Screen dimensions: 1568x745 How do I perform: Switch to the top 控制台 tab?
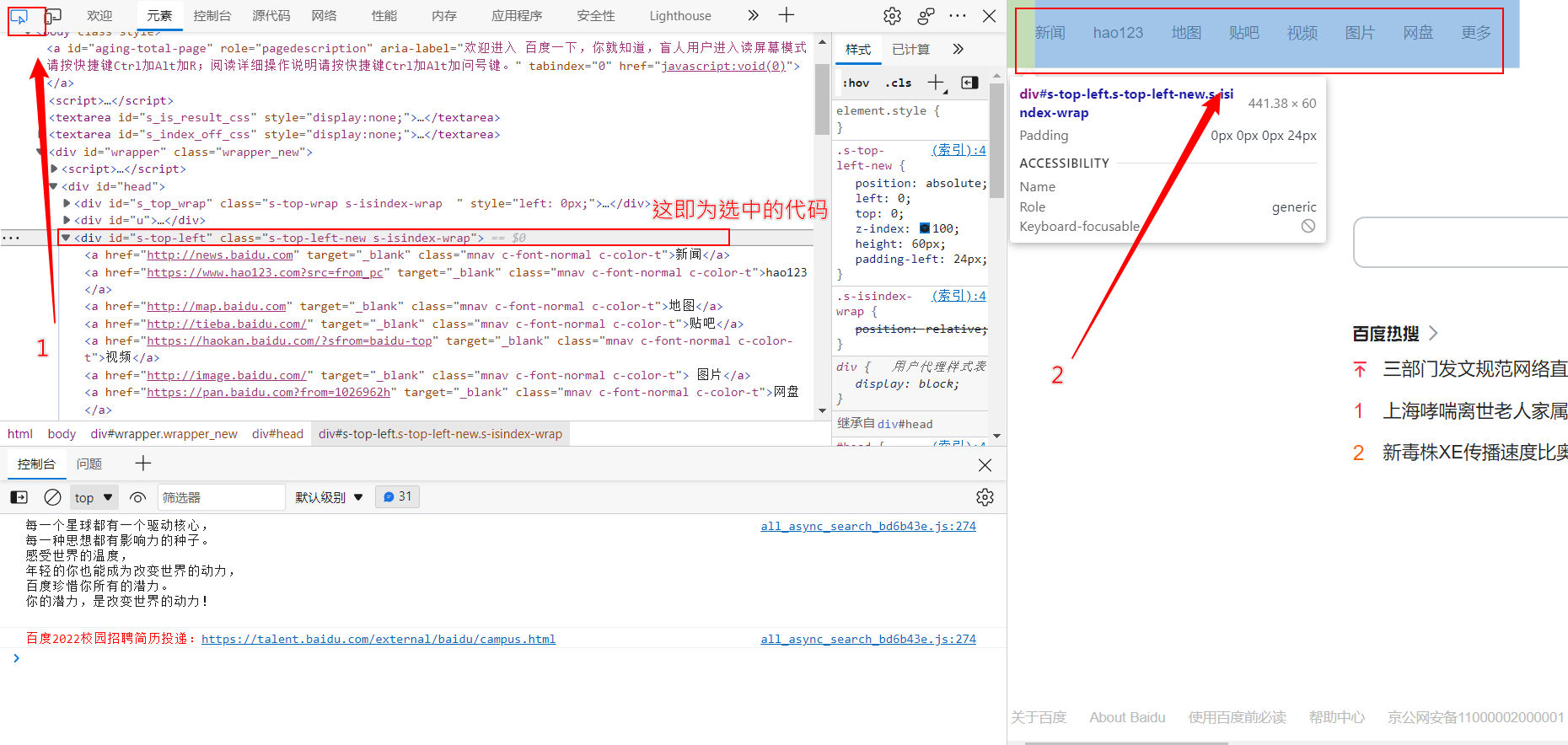(x=212, y=16)
